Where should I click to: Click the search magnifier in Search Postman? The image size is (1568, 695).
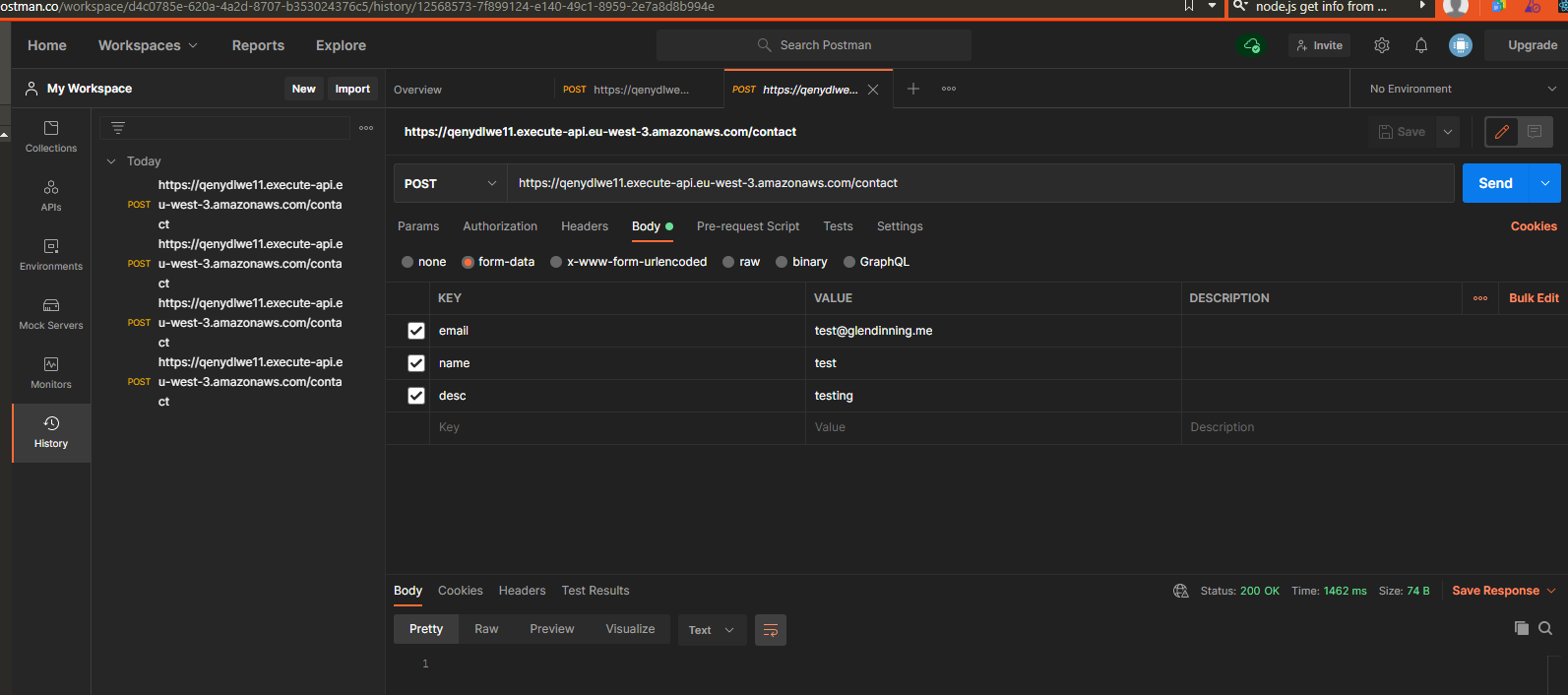(764, 45)
